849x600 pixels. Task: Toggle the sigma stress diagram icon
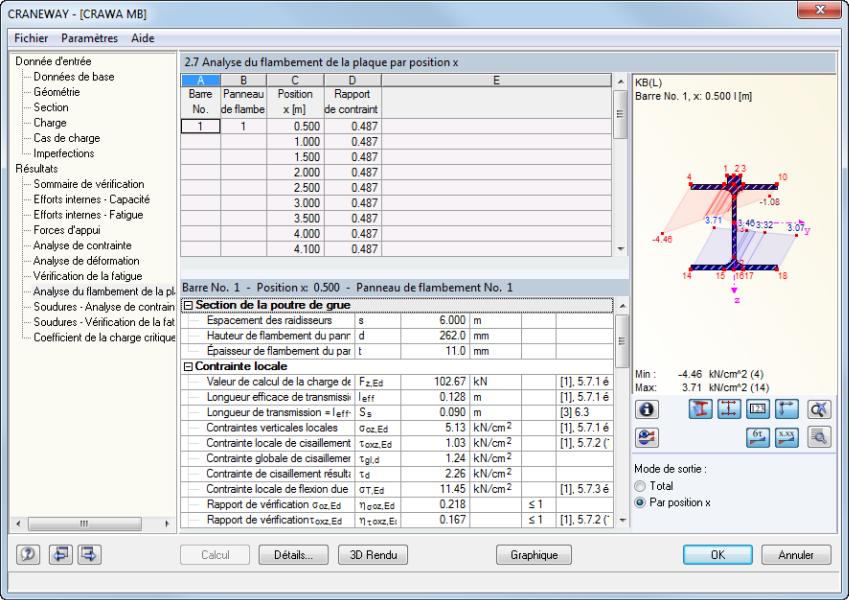[757, 438]
